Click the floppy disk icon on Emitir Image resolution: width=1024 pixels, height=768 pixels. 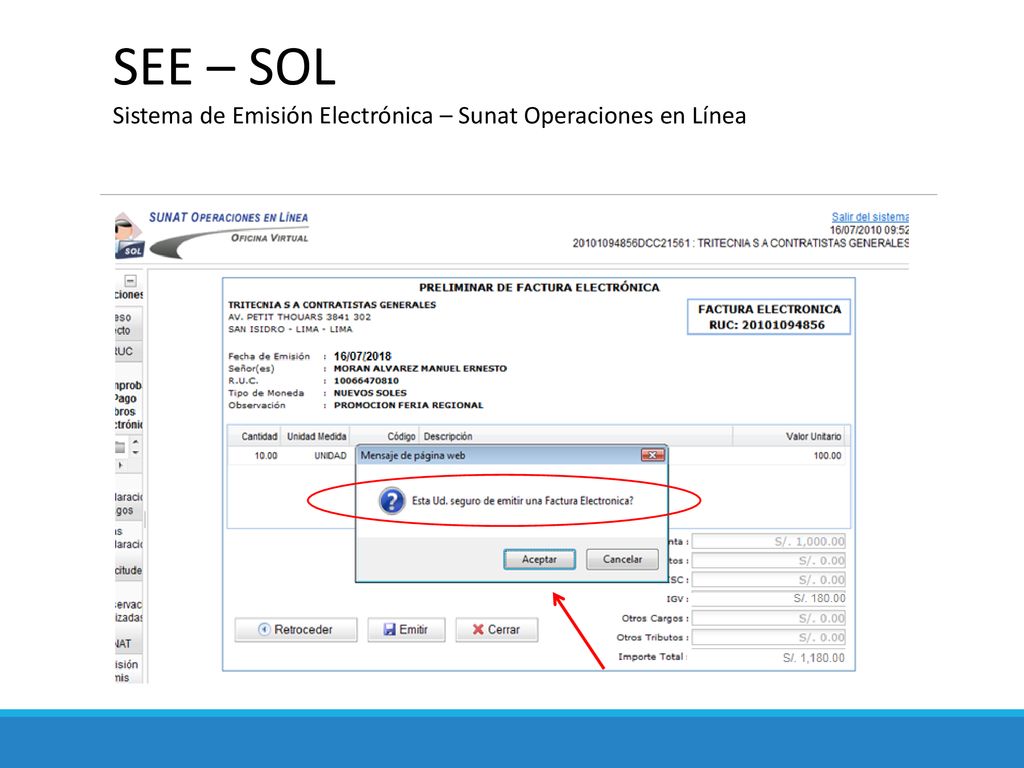click(x=390, y=630)
